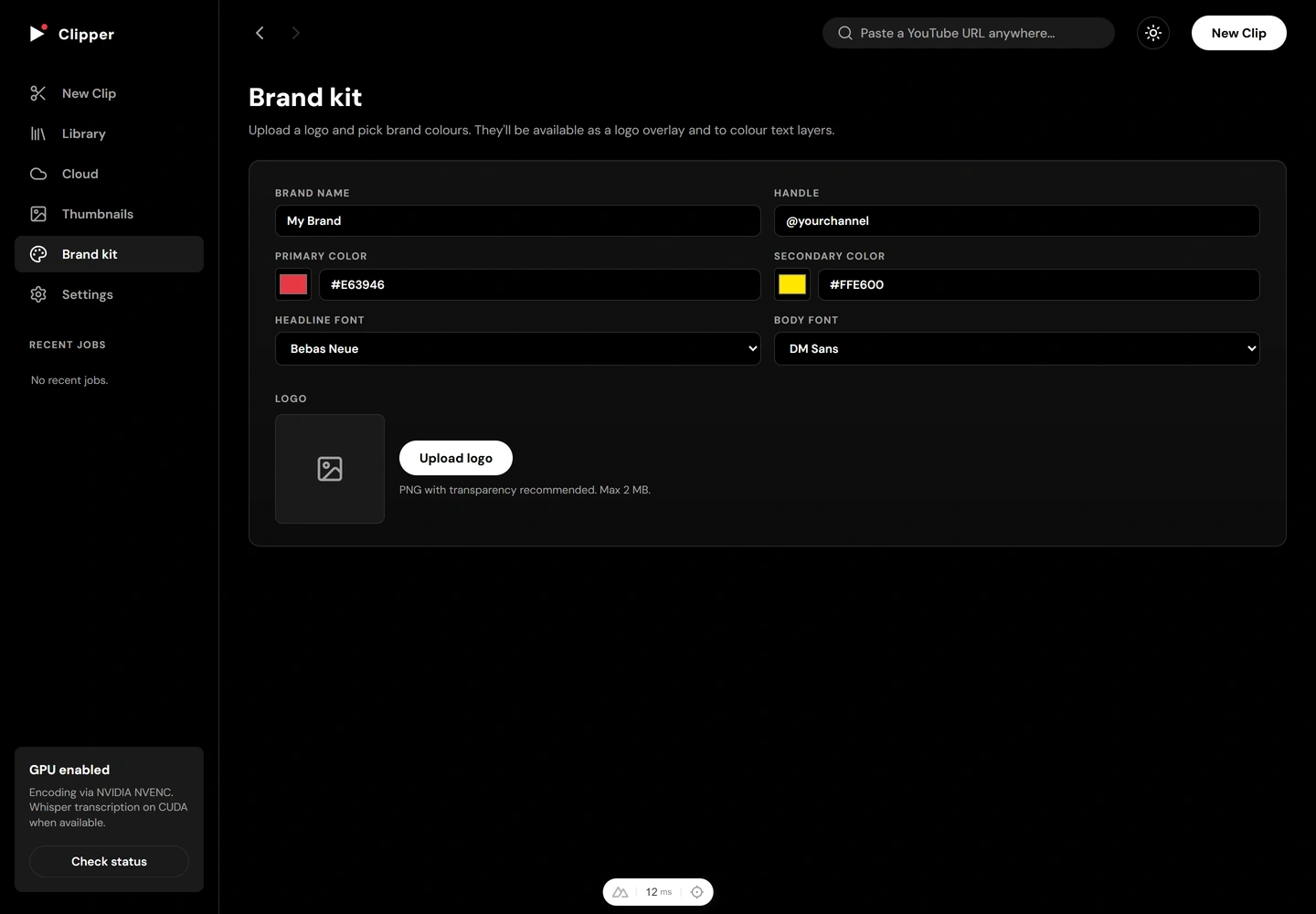Go back with the left arrow
The height and width of the screenshot is (914, 1316).
point(260,33)
